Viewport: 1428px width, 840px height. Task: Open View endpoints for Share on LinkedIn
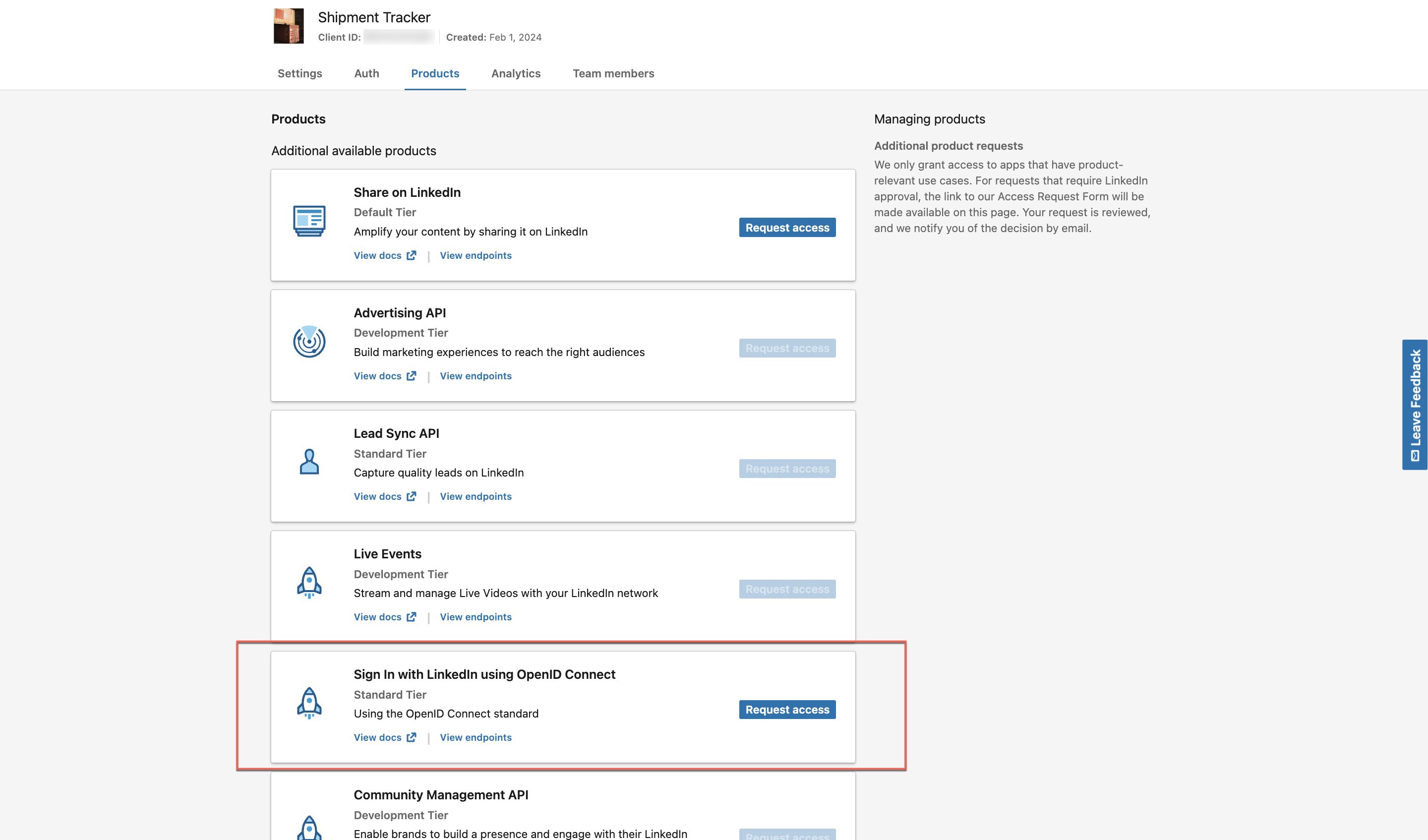click(x=476, y=255)
